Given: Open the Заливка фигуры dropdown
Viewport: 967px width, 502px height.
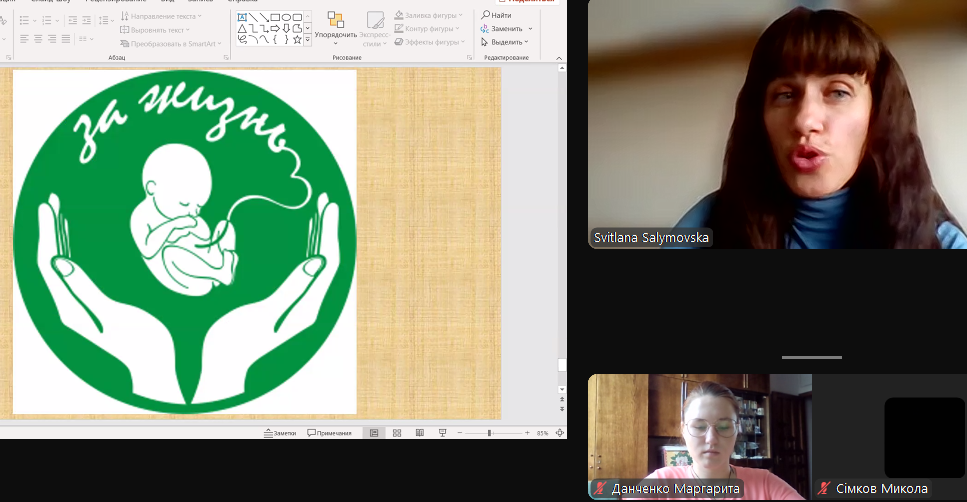Looking at the screenshot, I should [429, 15].
